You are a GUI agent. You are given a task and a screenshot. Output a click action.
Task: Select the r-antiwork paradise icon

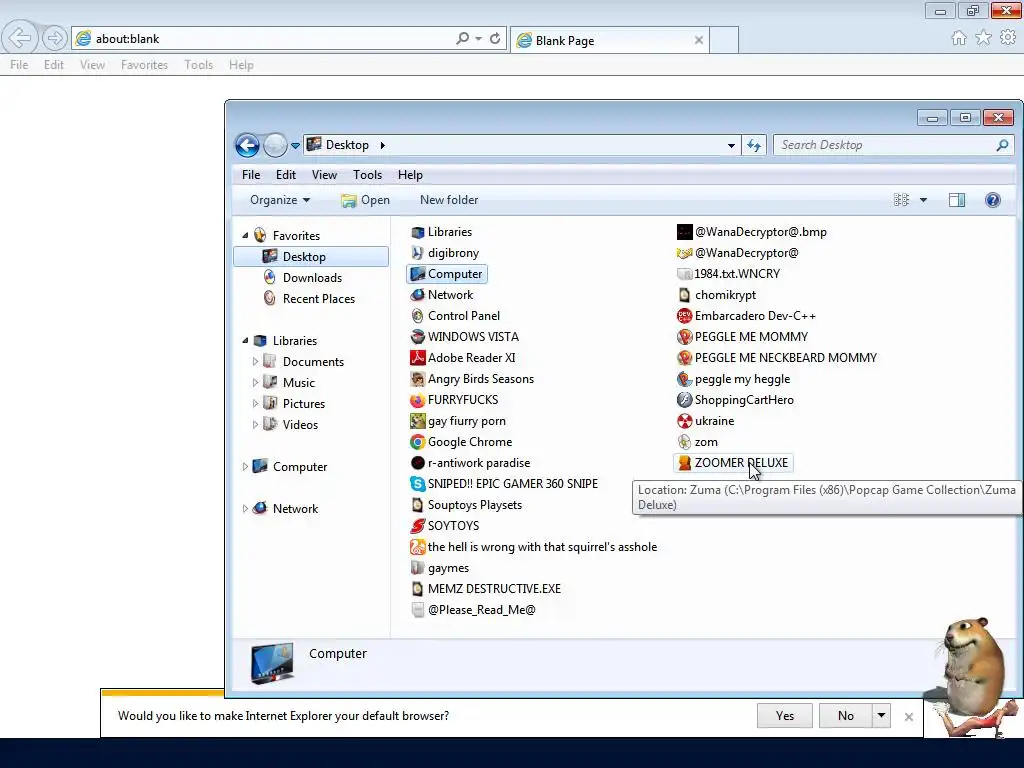pos(417,463)
